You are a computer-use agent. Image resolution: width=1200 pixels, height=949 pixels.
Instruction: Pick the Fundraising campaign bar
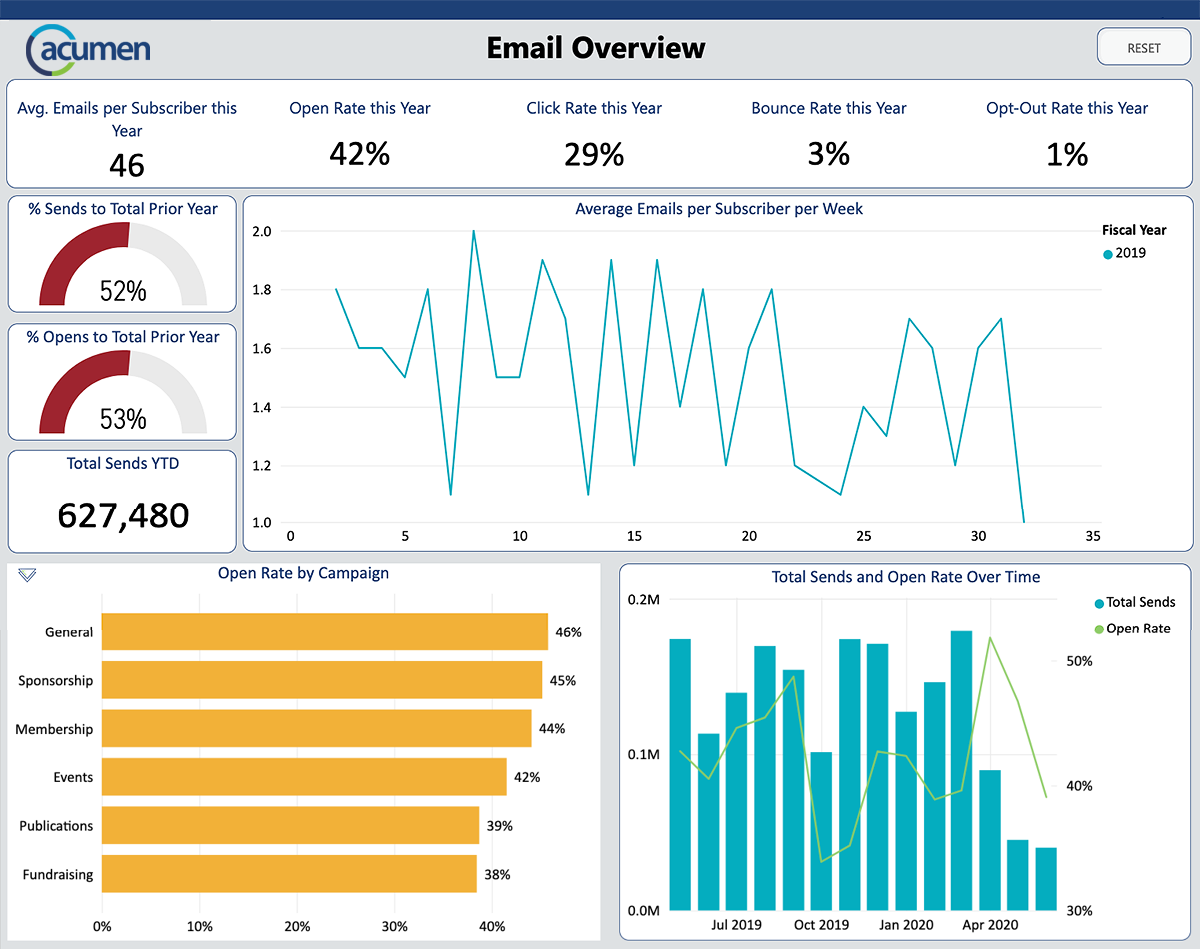[x=289, y=874]
